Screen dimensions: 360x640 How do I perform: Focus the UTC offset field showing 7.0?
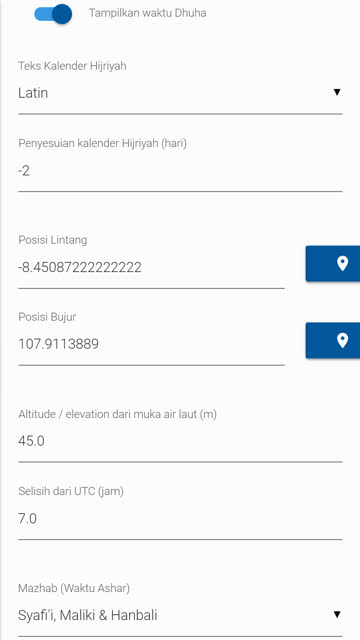pos(180,519)
